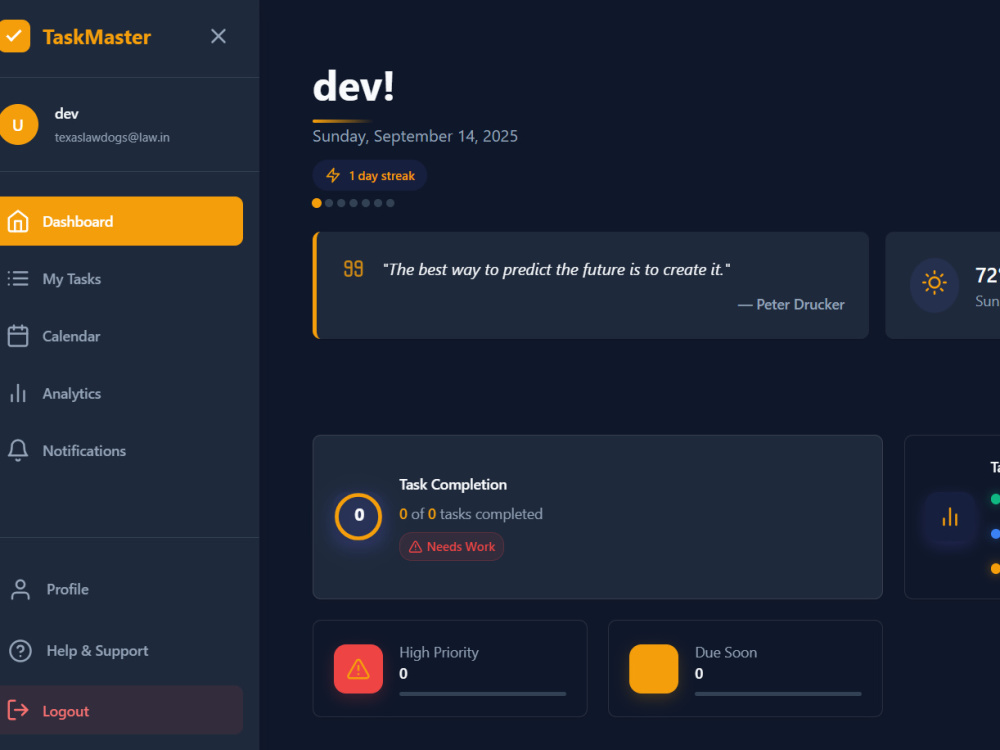Click the first orange streak dot
Image resolution: width=1000 pixels, height=750 pixels.
[316, 203]
